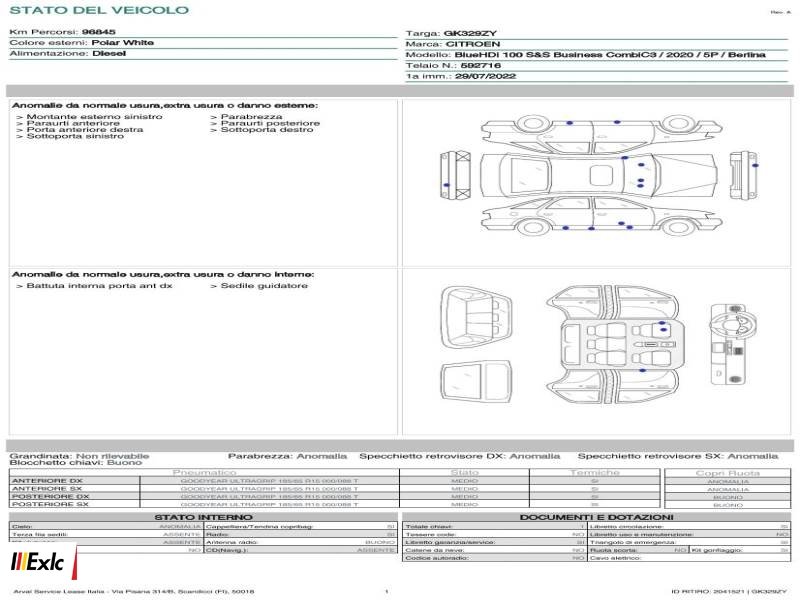Click the car top-view exterior diagram
Viewport: 800px width, 600px height.
(x=601, y=174)
